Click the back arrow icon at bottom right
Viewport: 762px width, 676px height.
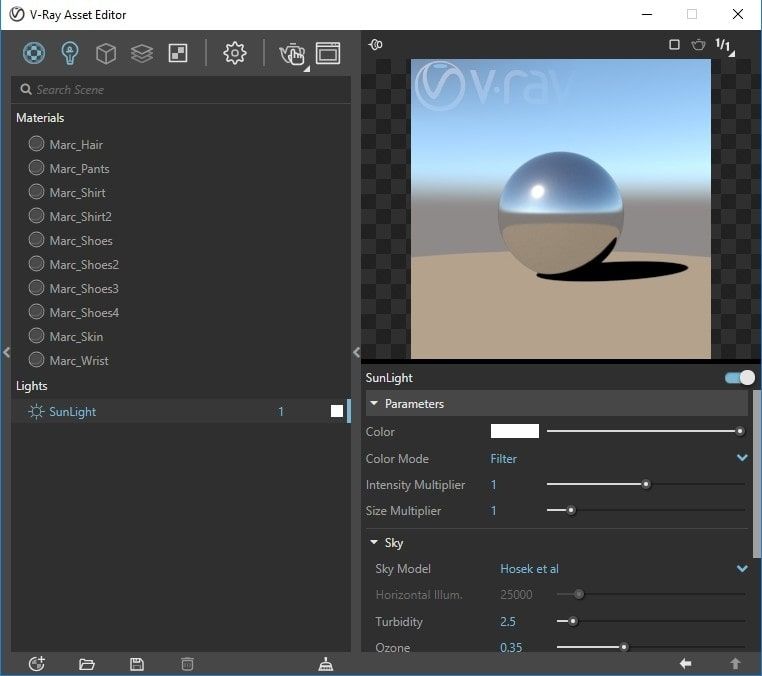click(x=685, y=663)
